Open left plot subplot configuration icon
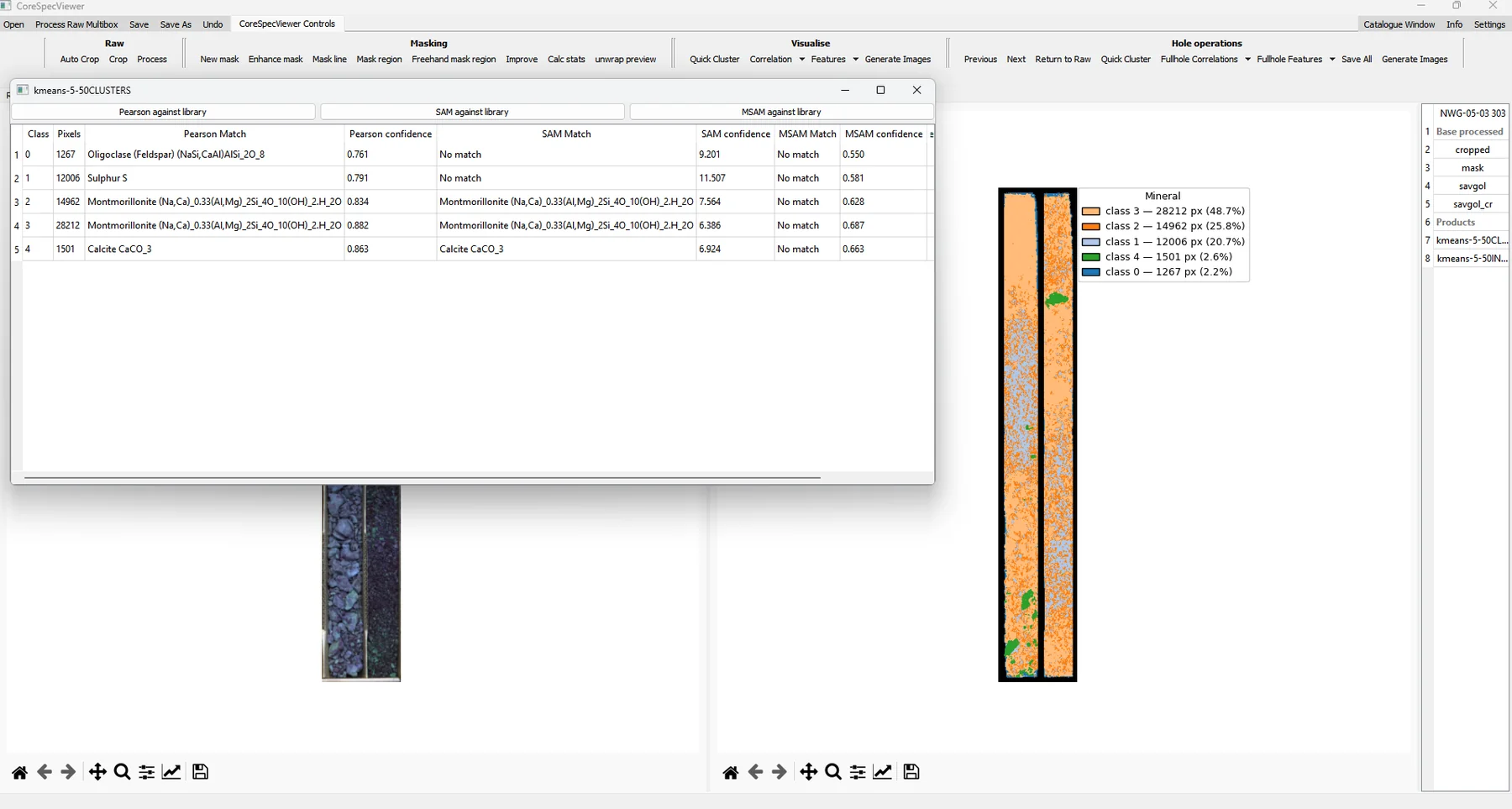This screenshot has height=809, width=1512. (x=146, y=772)
